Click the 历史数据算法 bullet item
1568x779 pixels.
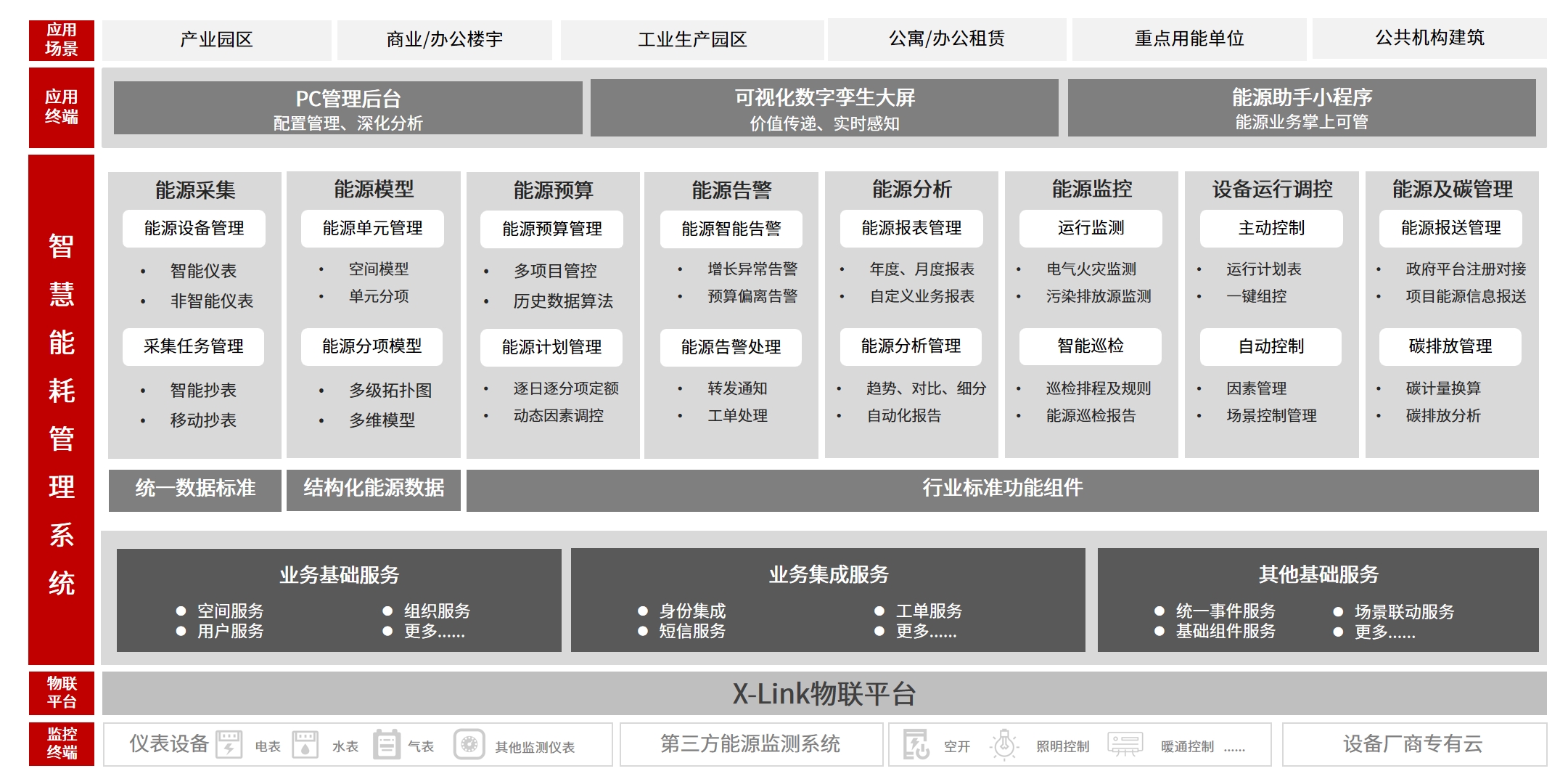(x=563, y=301)
